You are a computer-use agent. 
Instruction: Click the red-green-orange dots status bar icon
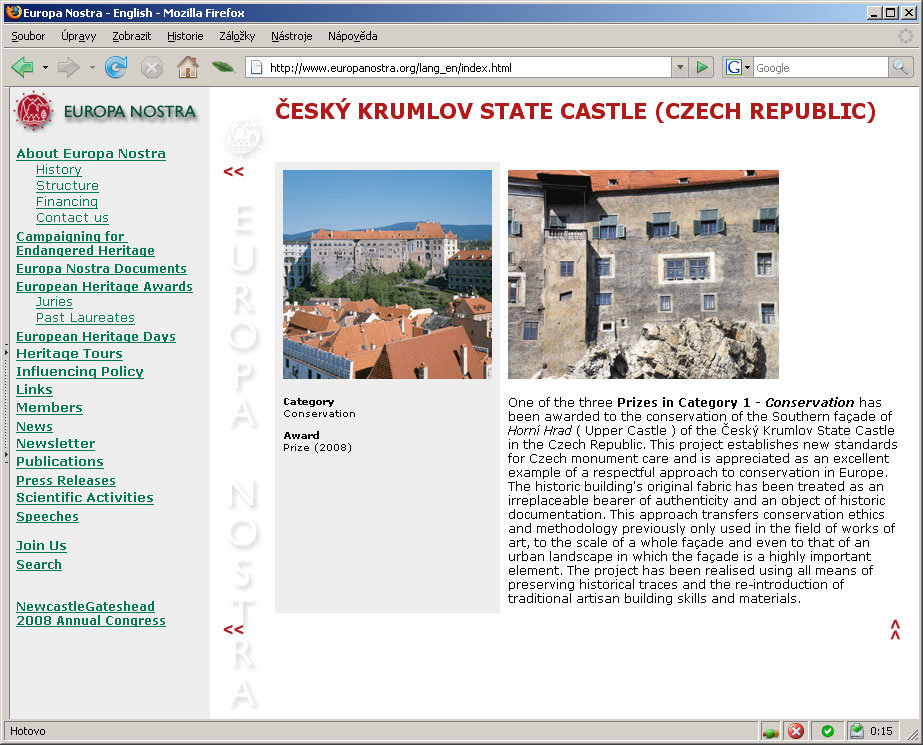point(771,732)
